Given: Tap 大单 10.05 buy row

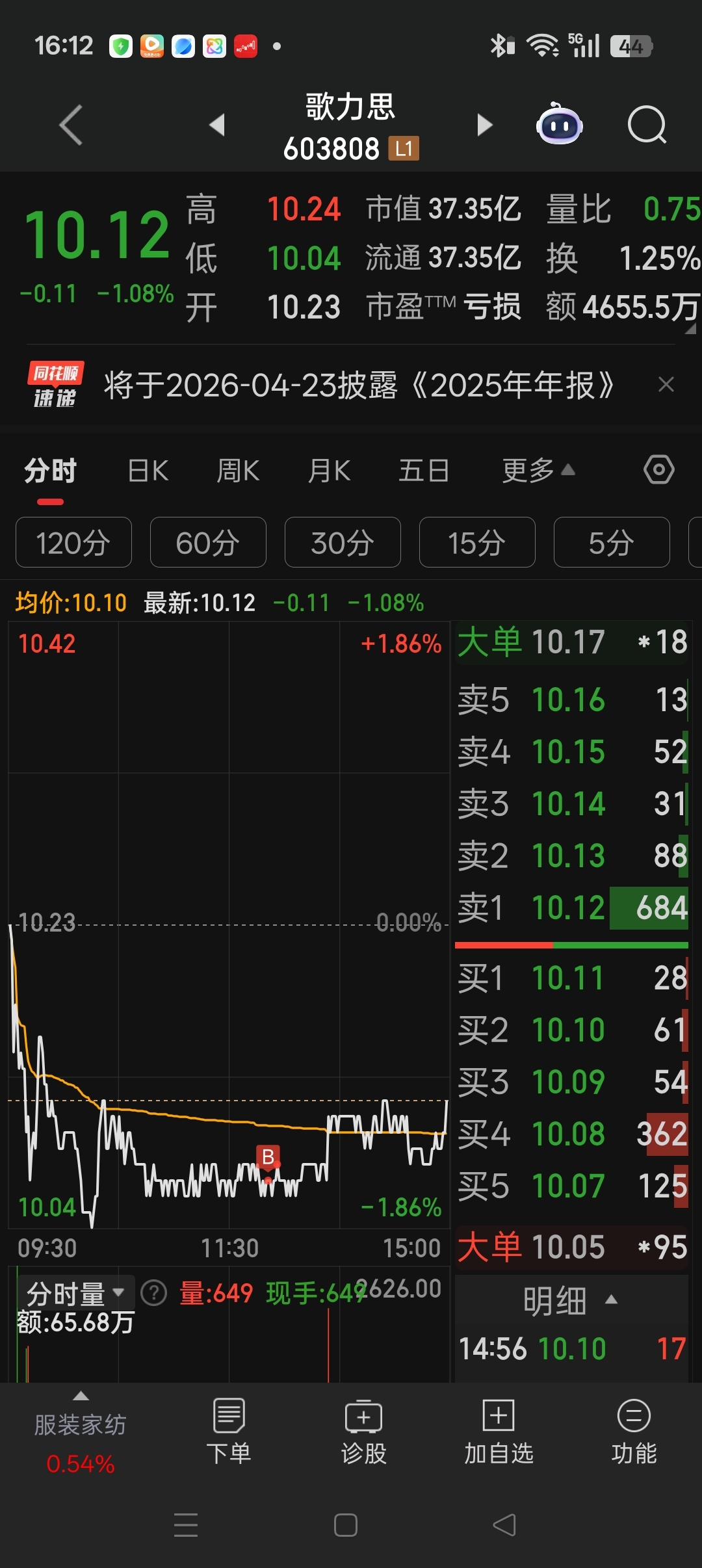Looking at the screenshot, I should click(572, 1247).
